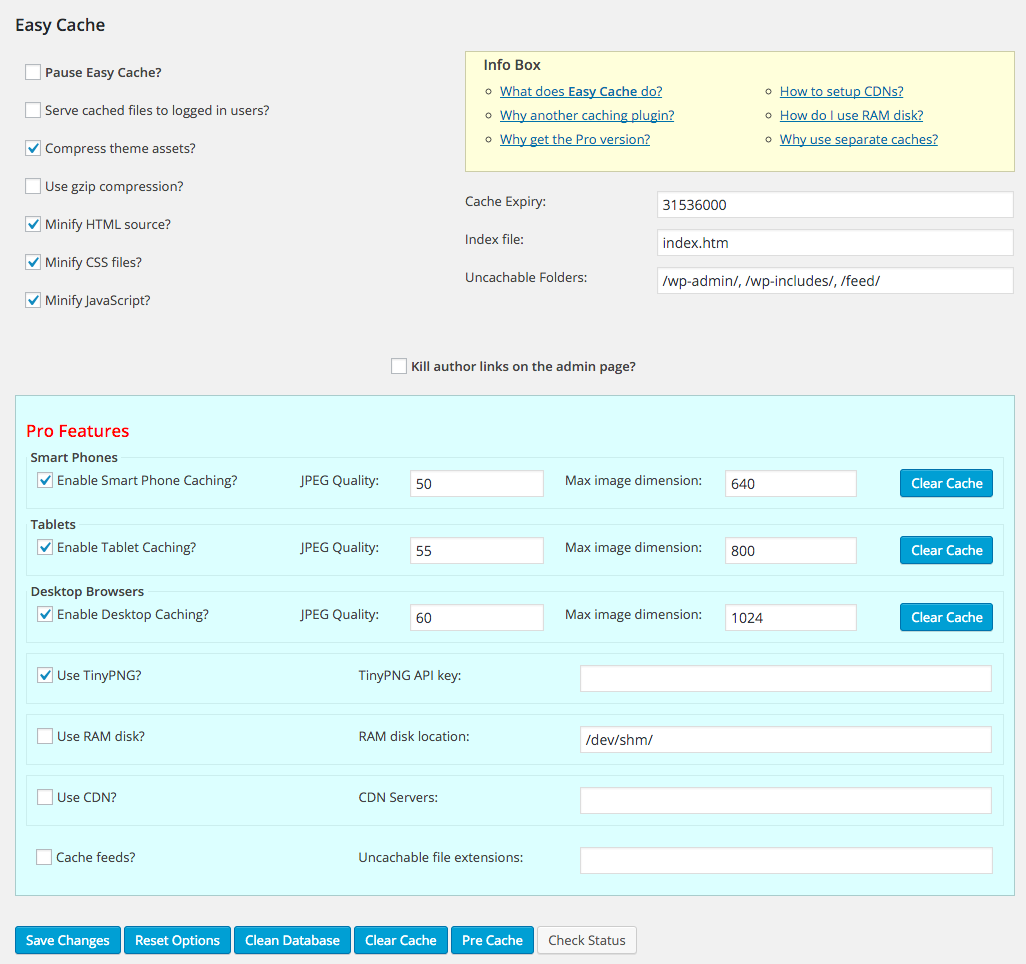The height and width of the screenshot is (964, 1026).
Task: Uncheck Compress theme assets
Action: (x=33, y=148)
